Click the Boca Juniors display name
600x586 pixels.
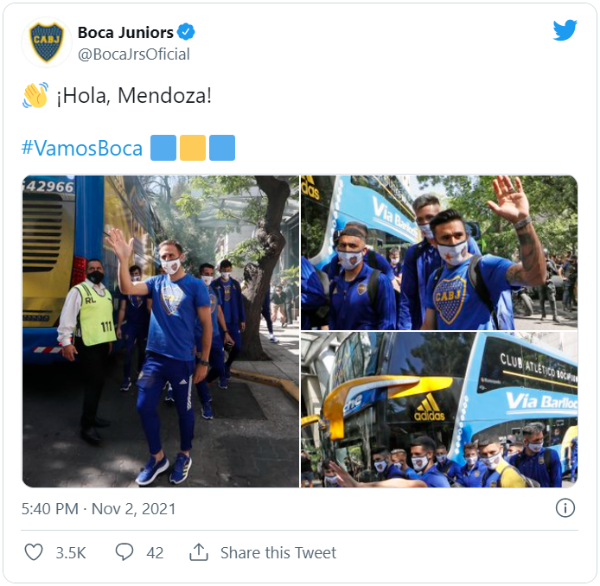pyautogui.click(x=126, y=33)
